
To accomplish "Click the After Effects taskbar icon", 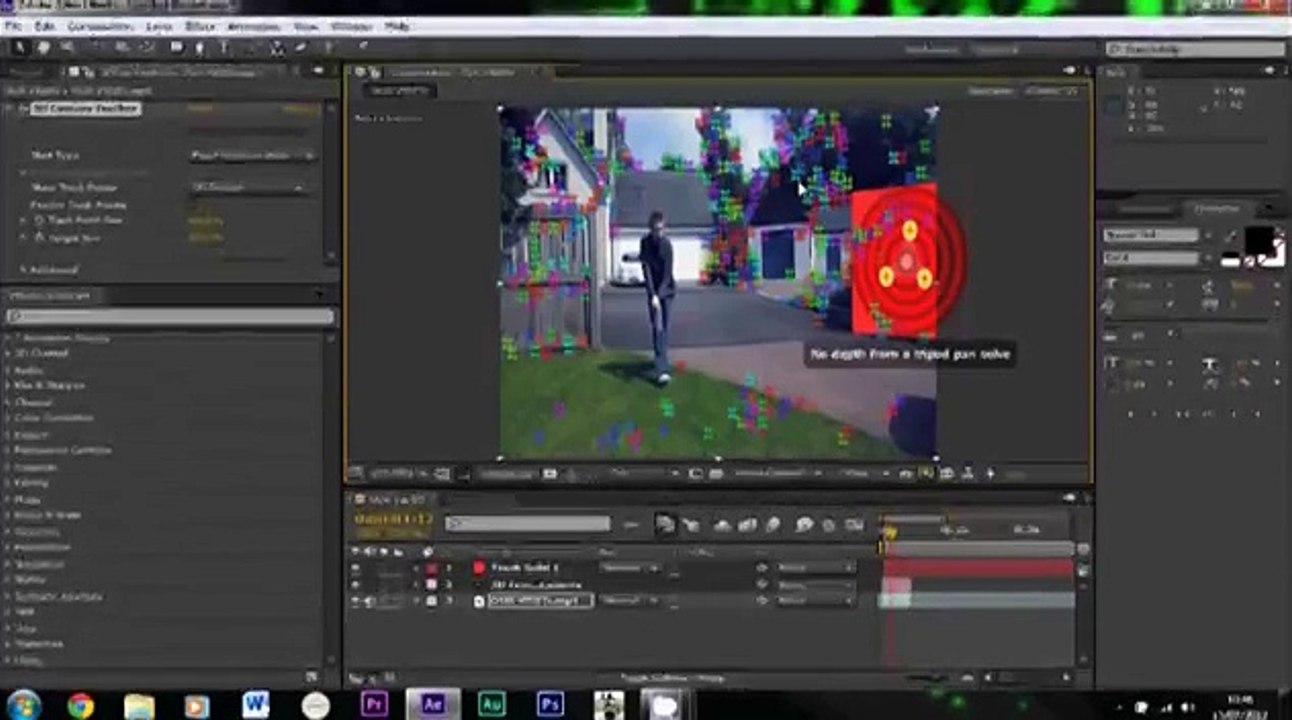I will 433,704.
